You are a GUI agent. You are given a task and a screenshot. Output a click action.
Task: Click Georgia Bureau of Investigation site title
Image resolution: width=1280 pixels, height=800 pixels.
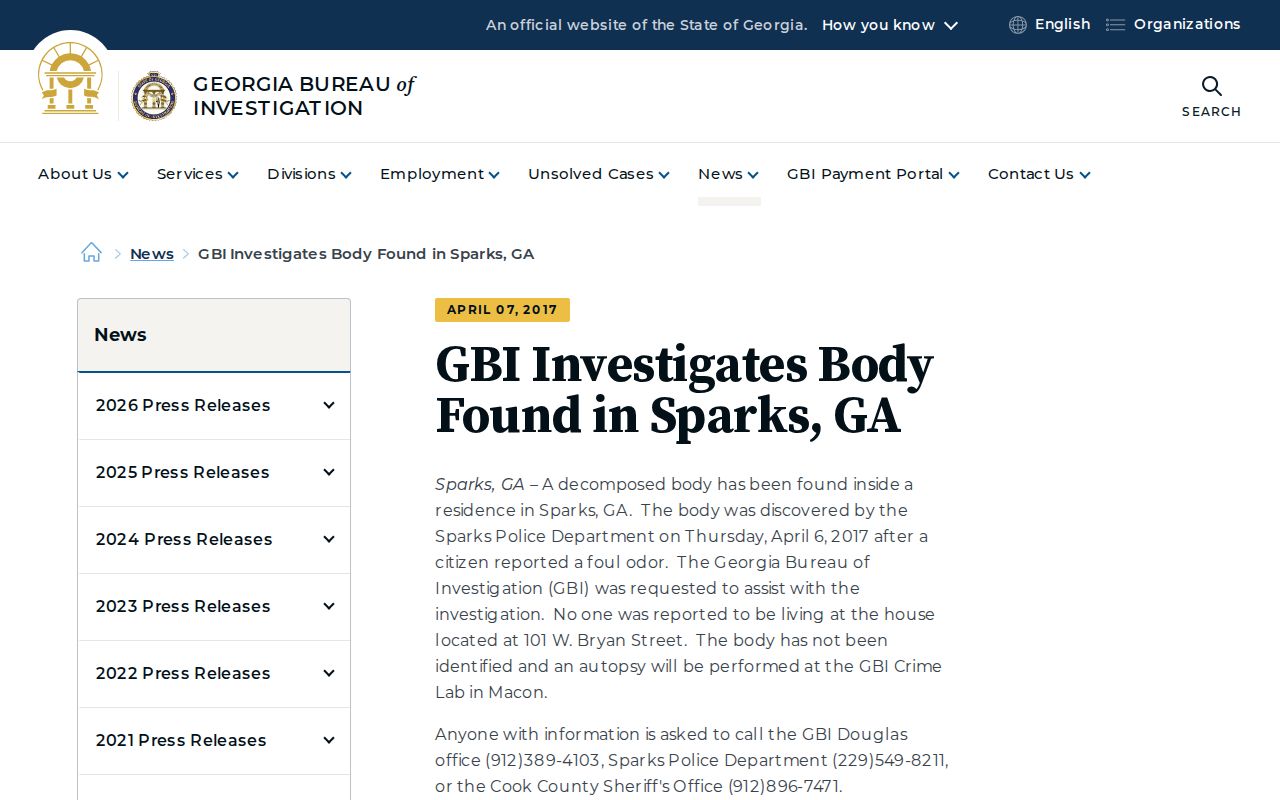pyautogui.click(x=304, y=96)
